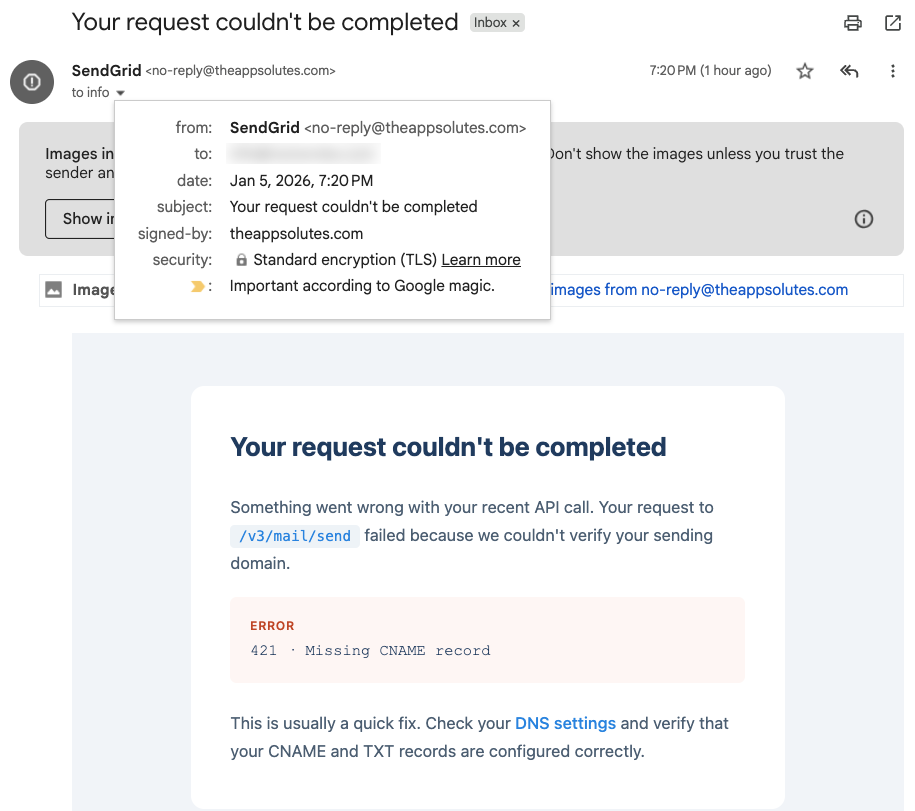Open the 'Learn more' encryption link
The image size is (915, 811).
[481, 260]
